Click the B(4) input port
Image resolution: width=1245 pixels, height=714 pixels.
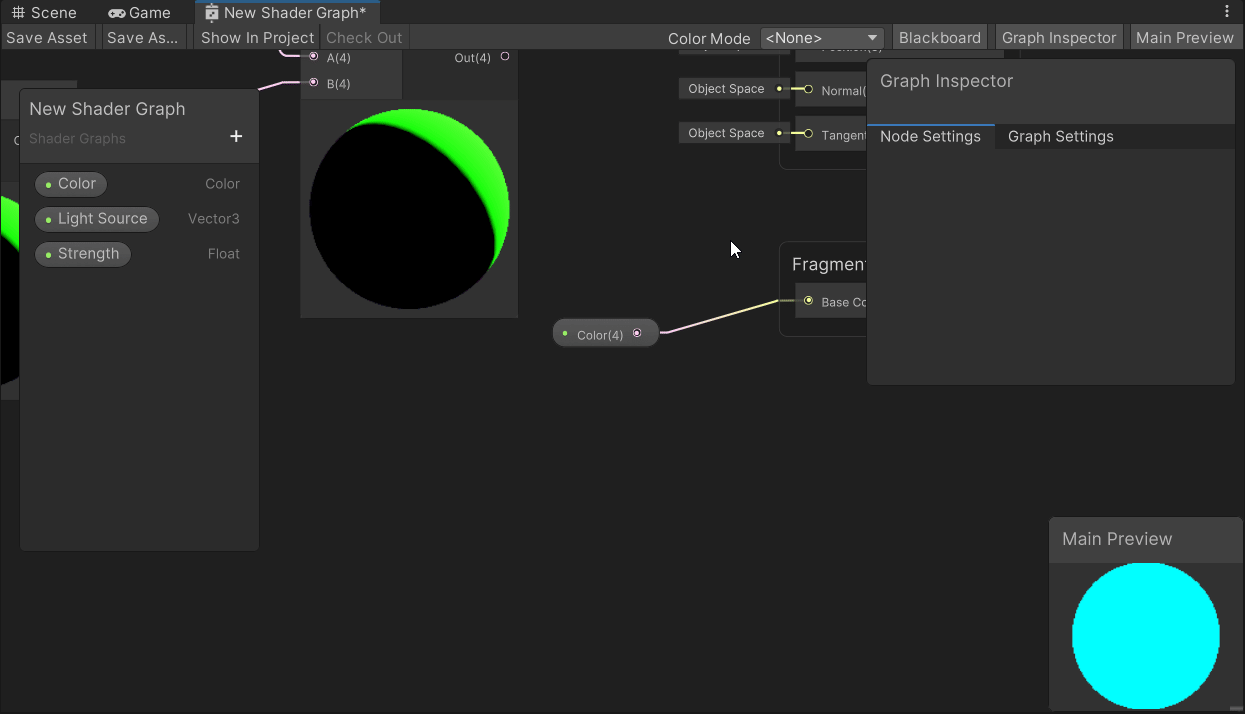point(314,83)
